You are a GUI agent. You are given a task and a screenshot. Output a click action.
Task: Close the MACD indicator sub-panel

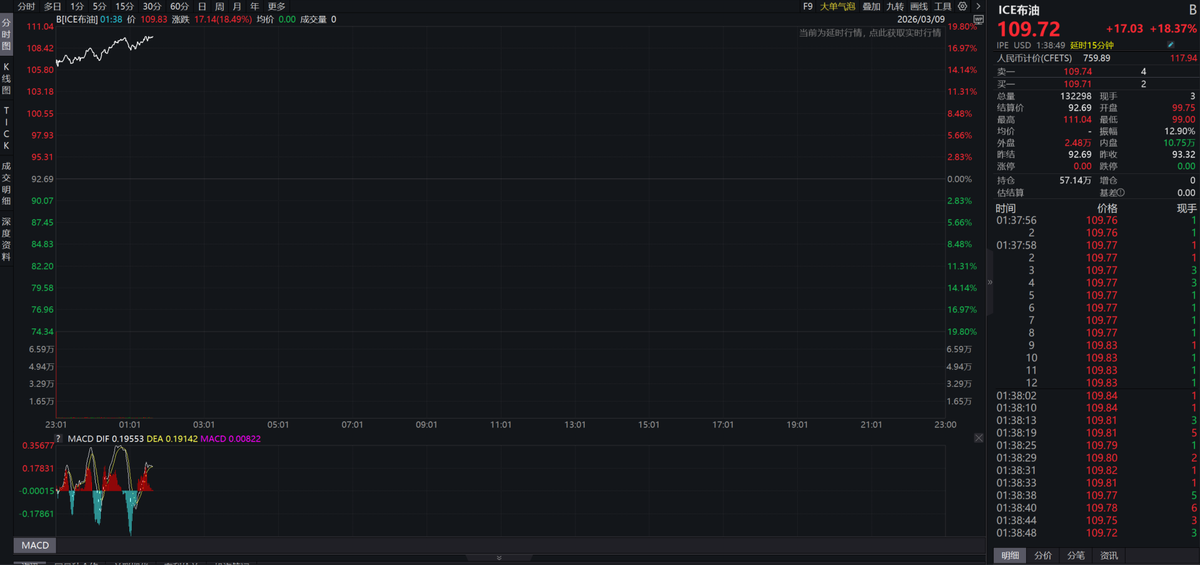(x=980, y=438)
